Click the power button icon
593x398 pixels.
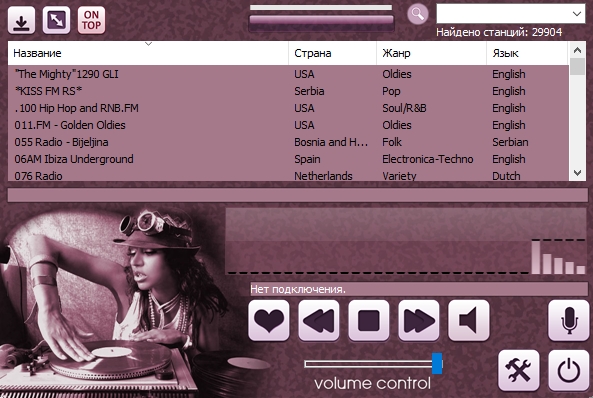568,370
